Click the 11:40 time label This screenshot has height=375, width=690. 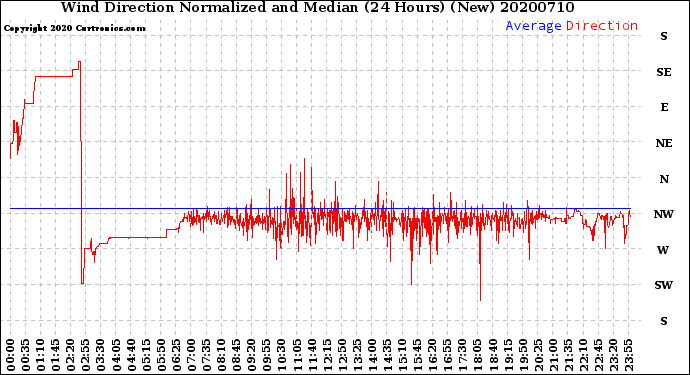coord(312,355)
